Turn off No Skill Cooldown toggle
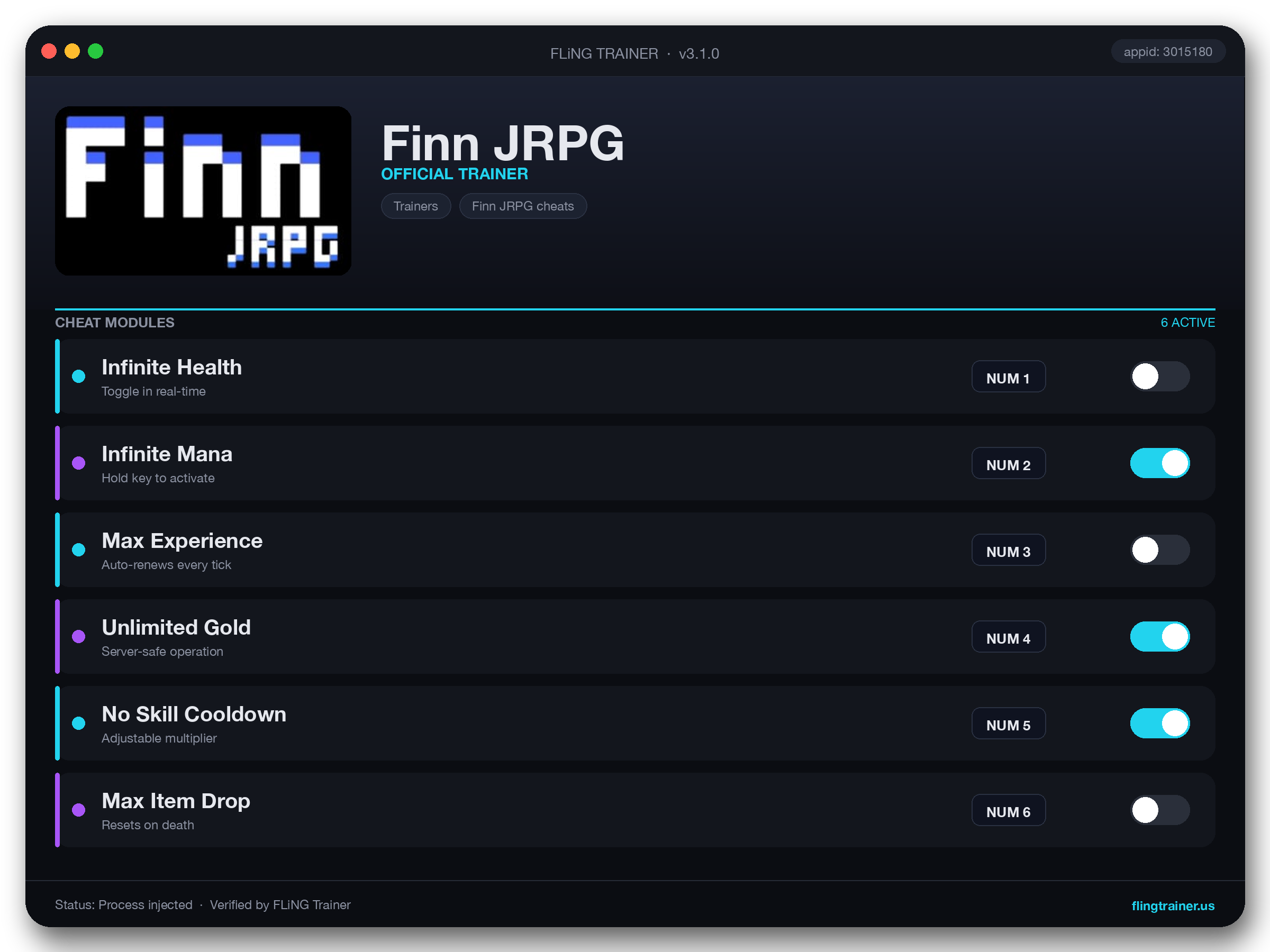 (1160, 723)
